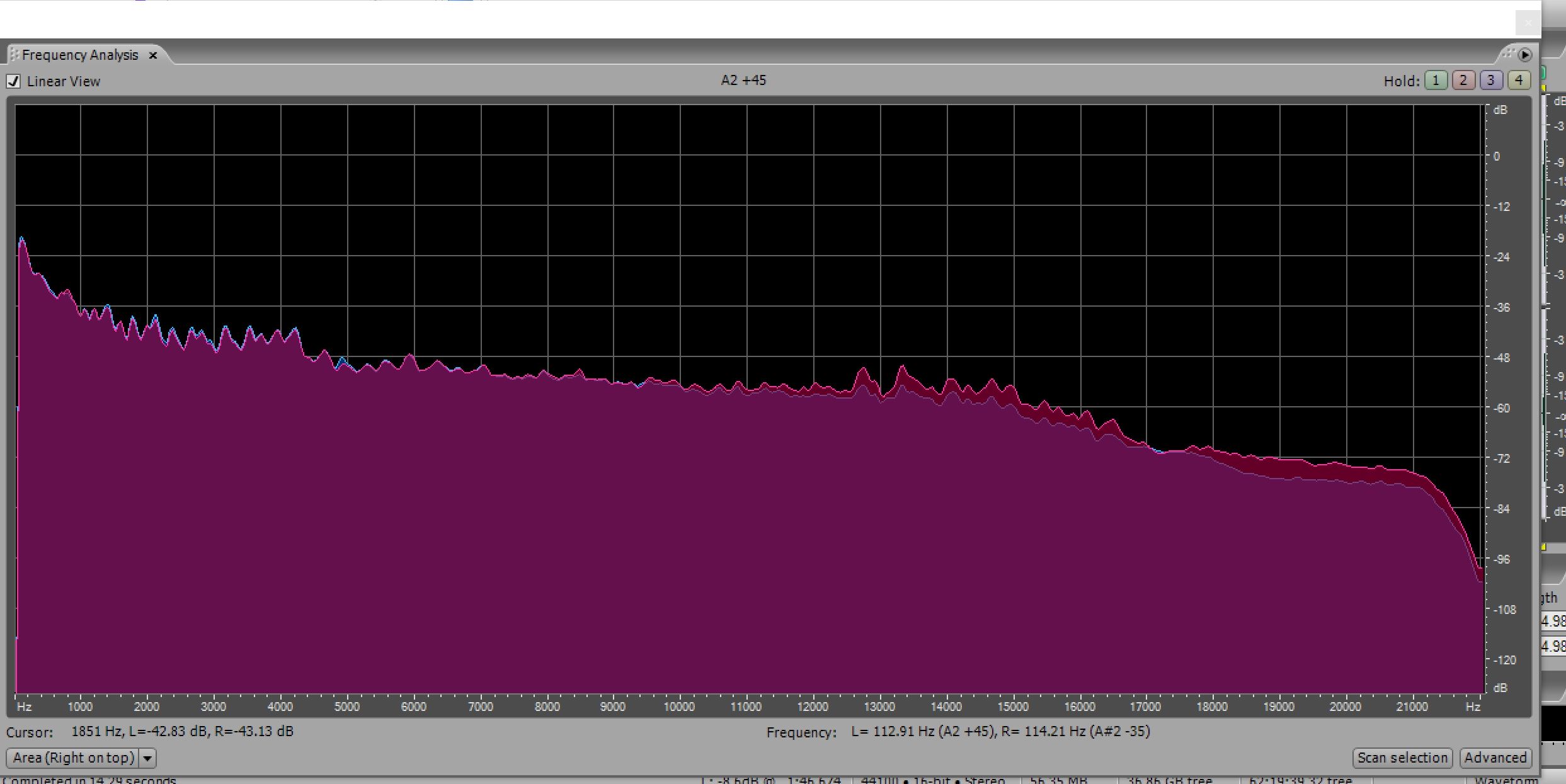Click the A2 +45 note readout at top

tap(743, 81)
